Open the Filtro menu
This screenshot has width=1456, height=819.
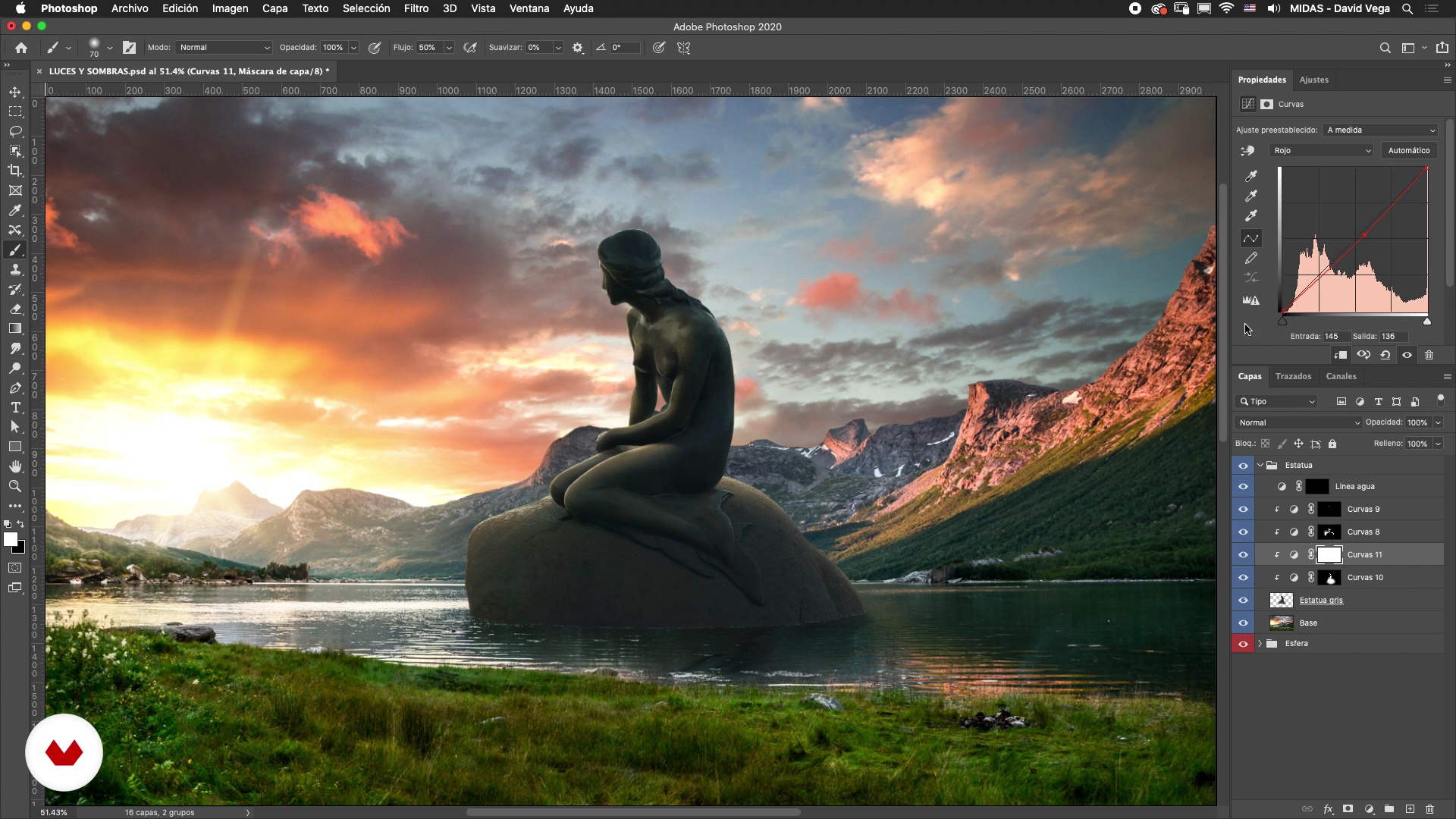pos(416,8)
